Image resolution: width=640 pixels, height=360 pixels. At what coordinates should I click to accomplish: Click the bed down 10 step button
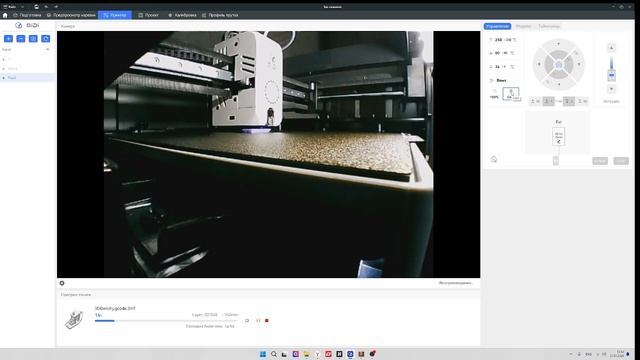click(x=582, y=101)
